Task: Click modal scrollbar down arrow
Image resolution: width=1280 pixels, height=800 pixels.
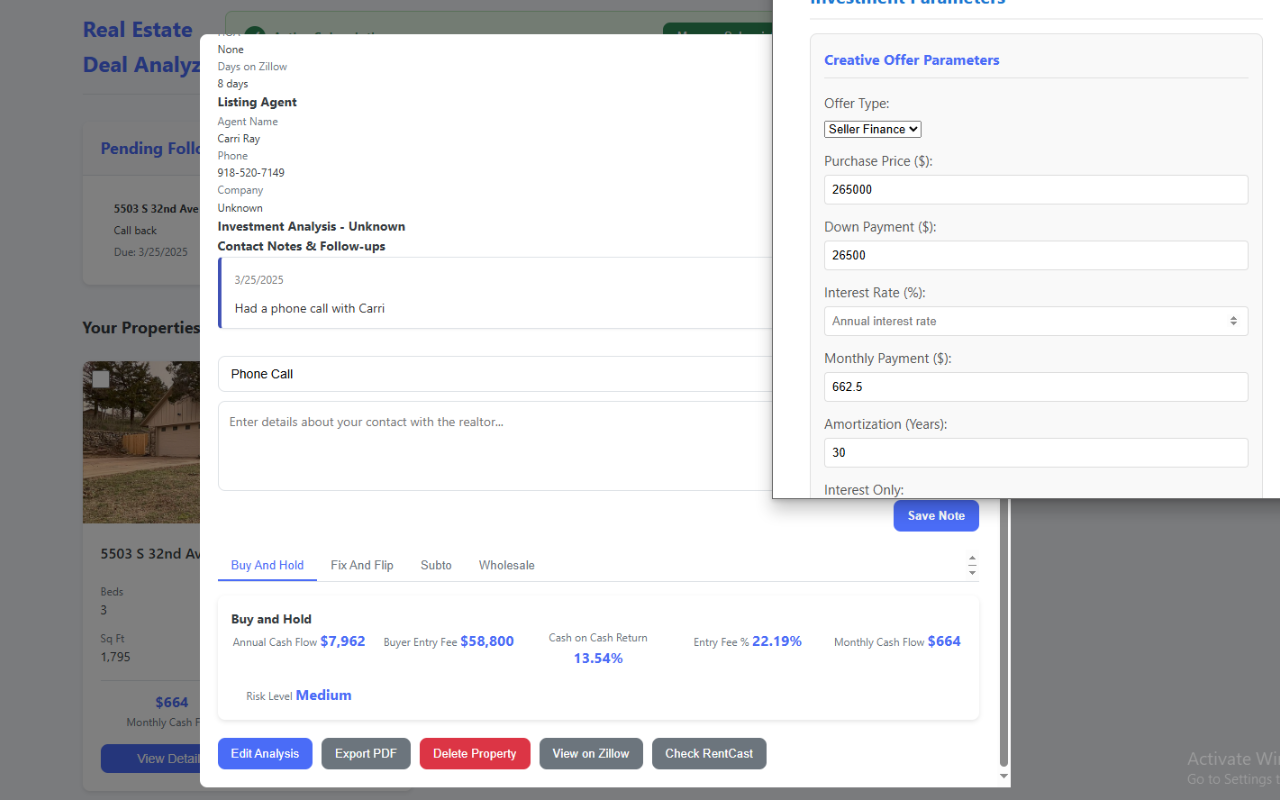Action: [1004, 777]
